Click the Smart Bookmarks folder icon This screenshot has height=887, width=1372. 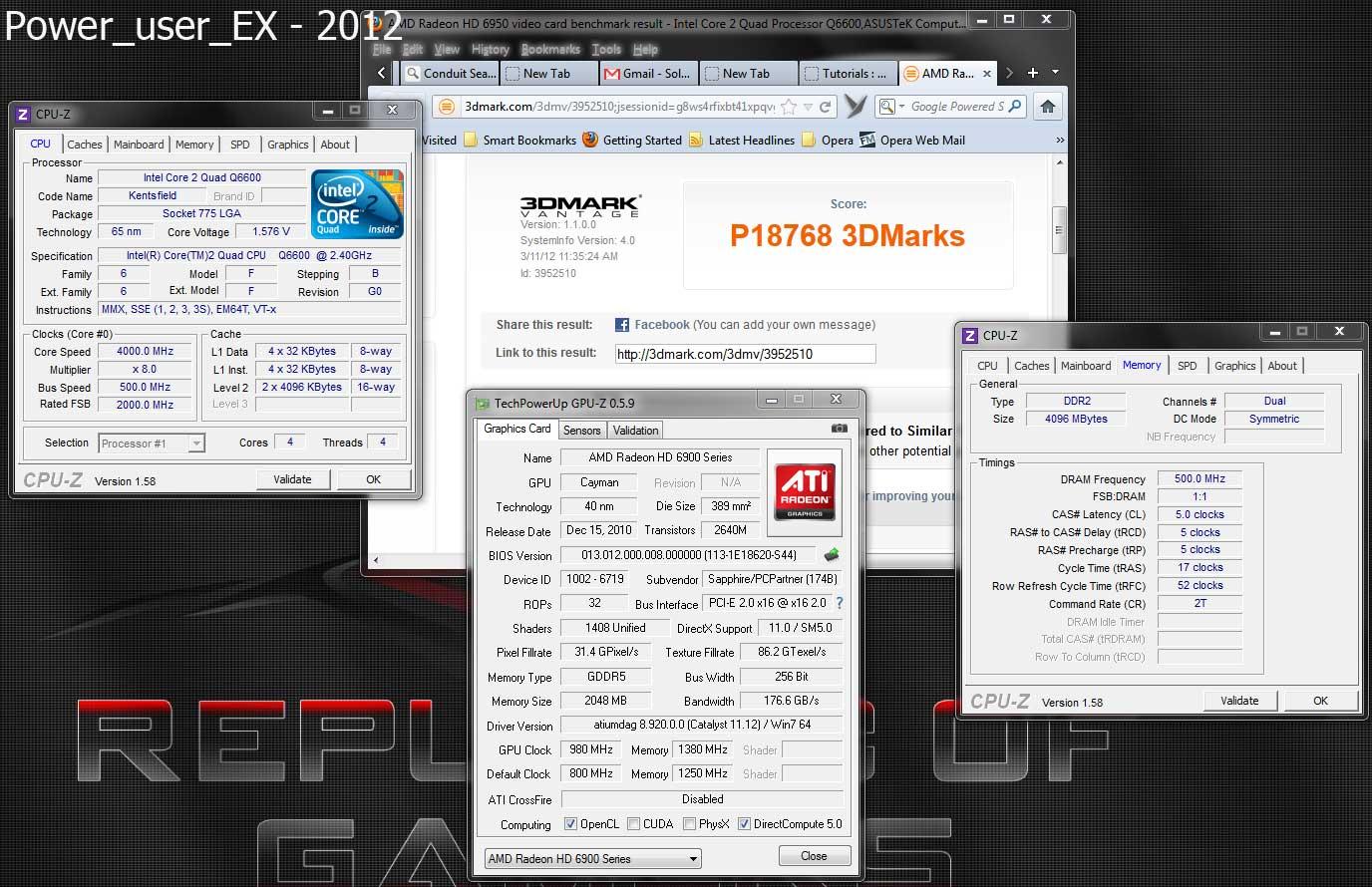click(471, 140)
